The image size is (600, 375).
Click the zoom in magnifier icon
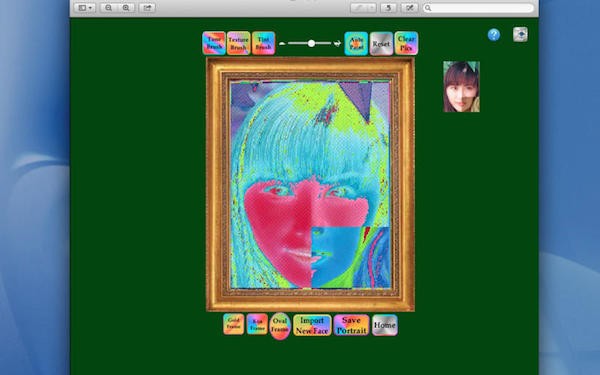tap(126, 8)
